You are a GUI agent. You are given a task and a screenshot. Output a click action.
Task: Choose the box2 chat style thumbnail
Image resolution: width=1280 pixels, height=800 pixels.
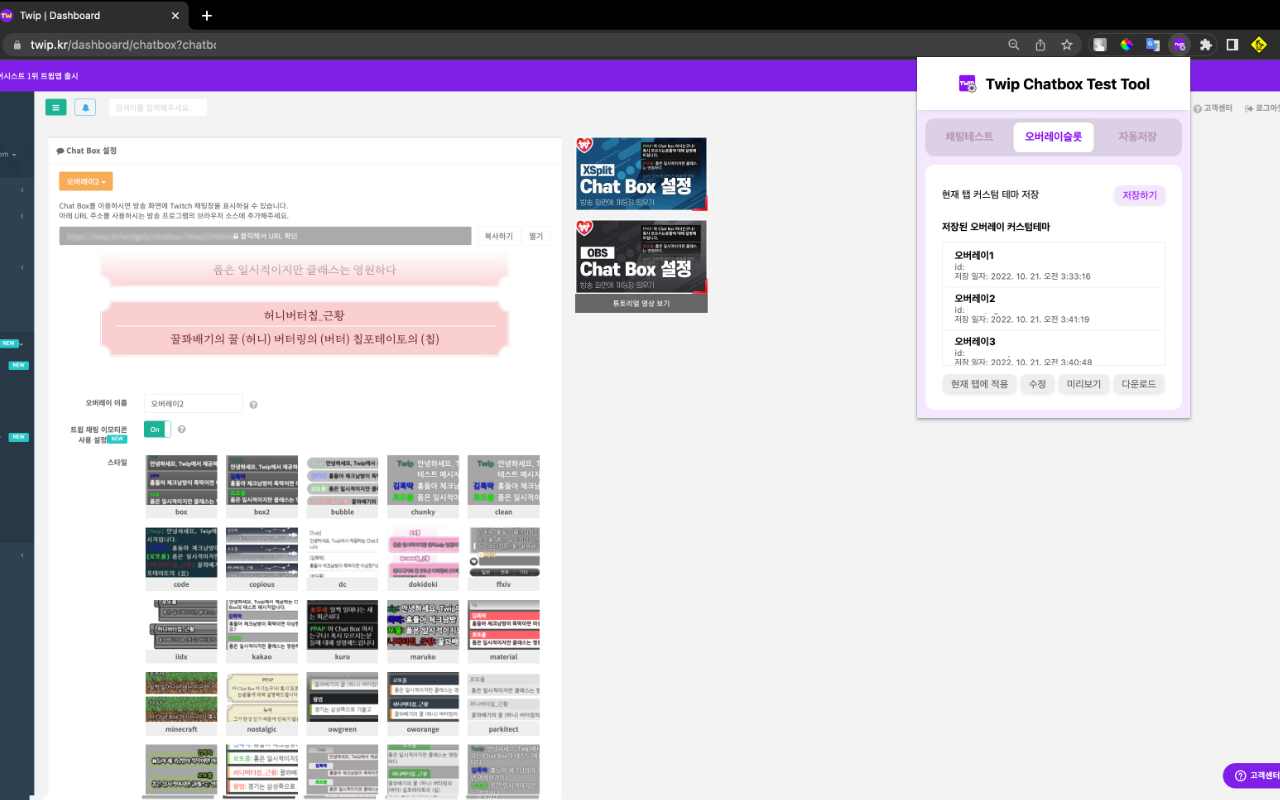(262, 486)
